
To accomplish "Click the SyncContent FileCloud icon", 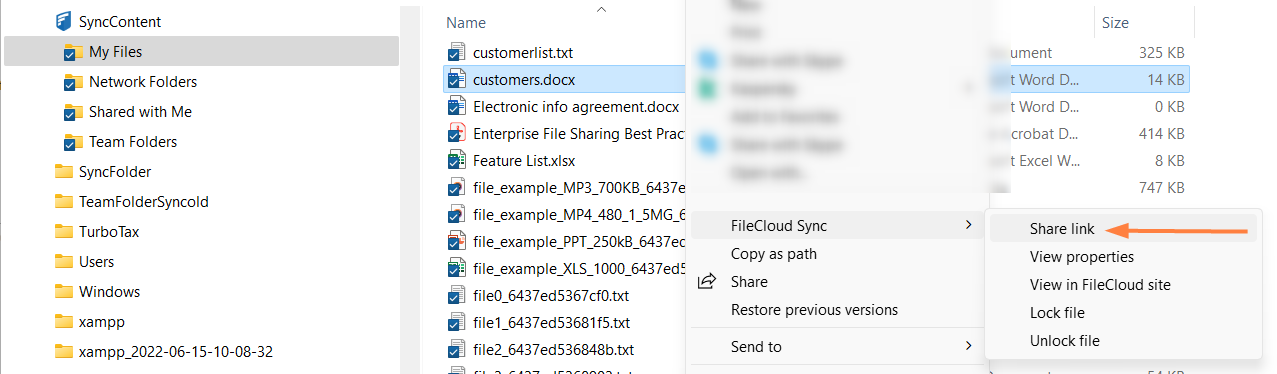I will [x=63, y=21].
